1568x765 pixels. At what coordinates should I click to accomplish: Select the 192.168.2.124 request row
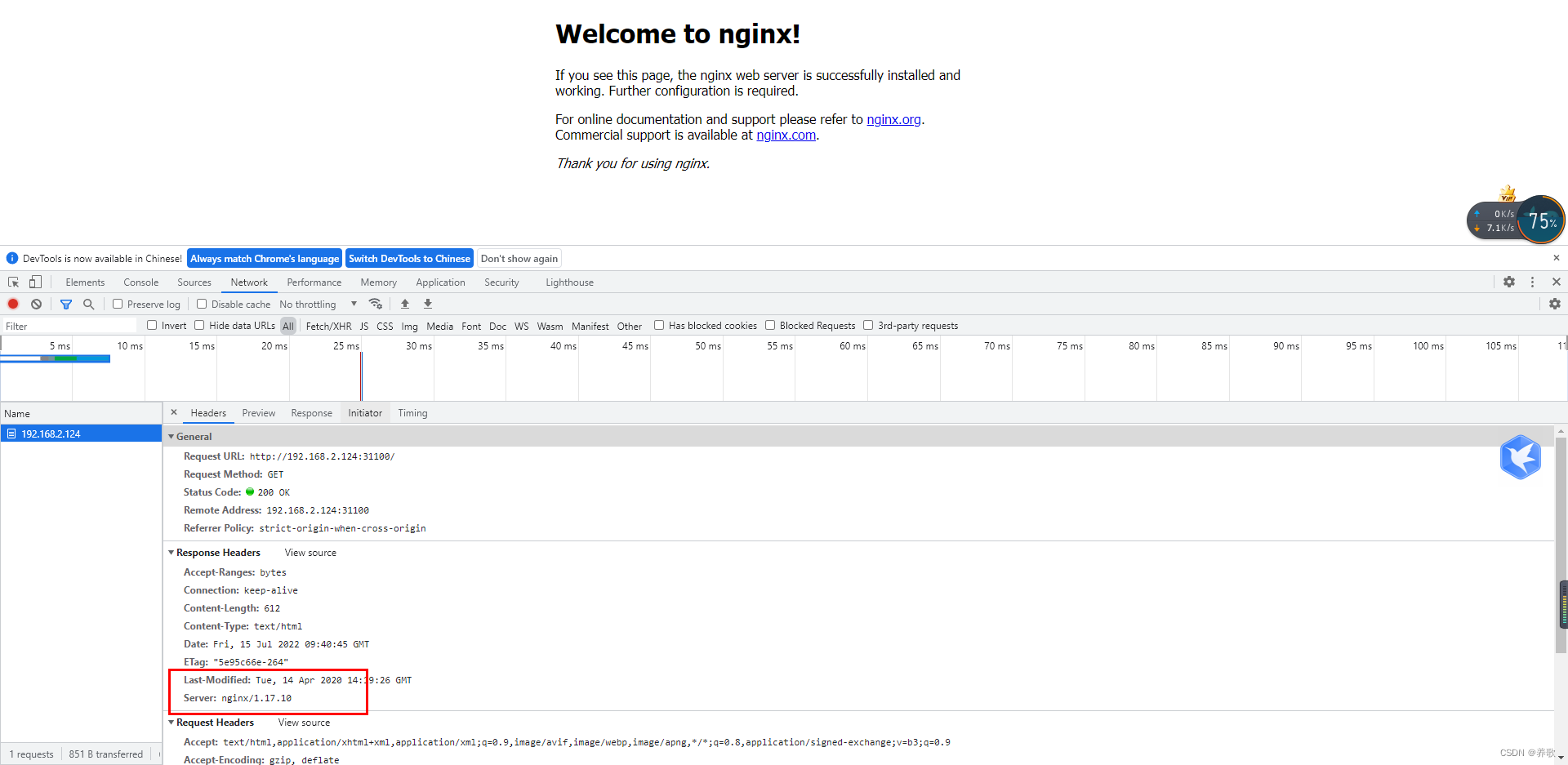point(81,434)
